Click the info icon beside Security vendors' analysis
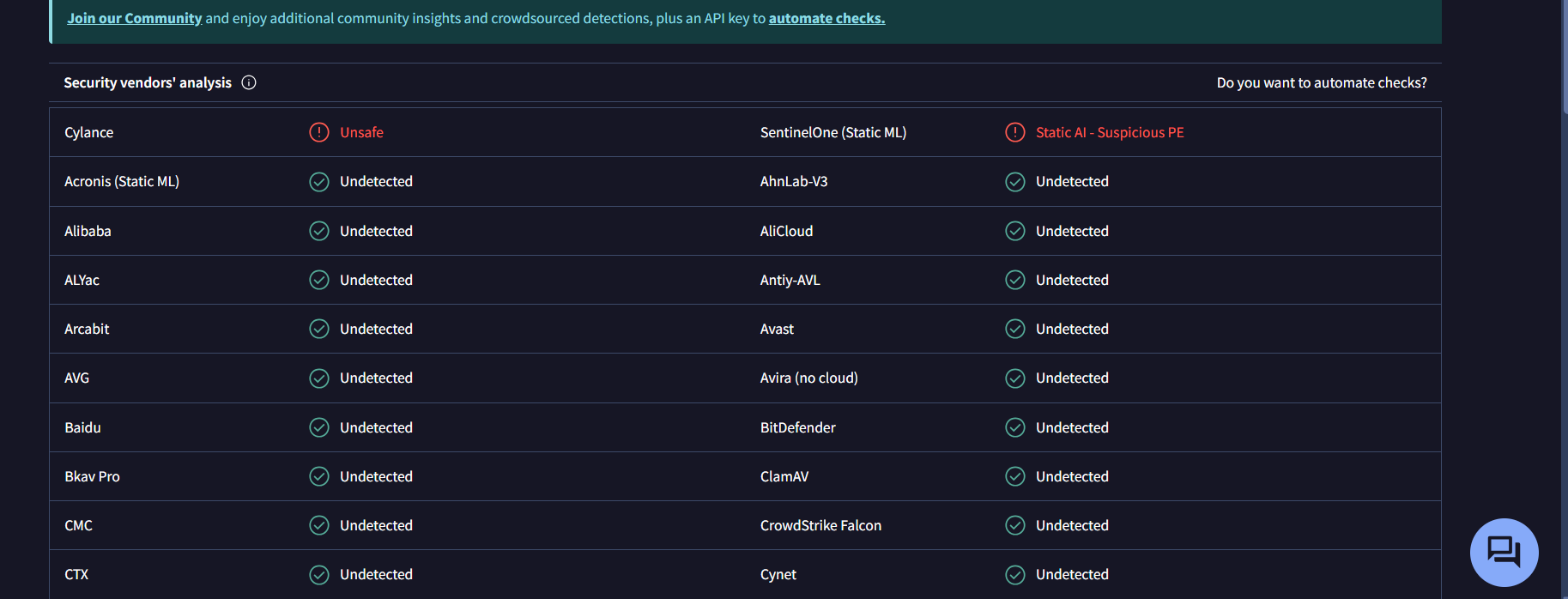Screen dimensions: 1568x599 [x=249, y=82]
